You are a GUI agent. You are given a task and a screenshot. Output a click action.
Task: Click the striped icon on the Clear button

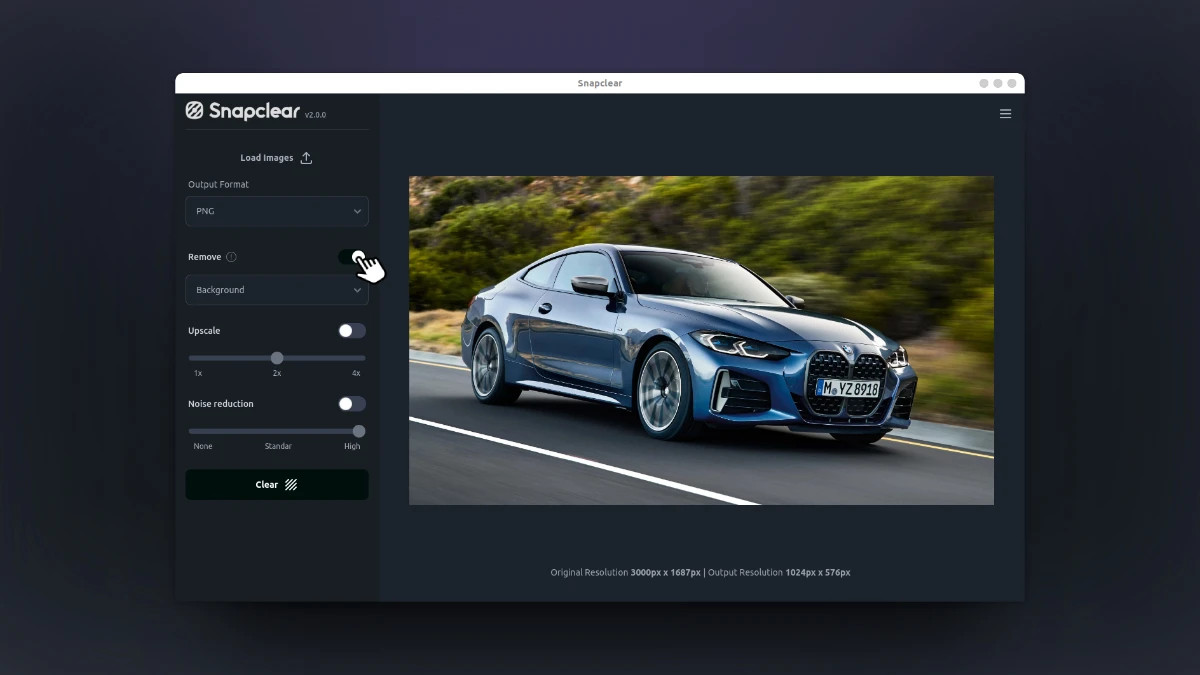click(x=291, y=485)
